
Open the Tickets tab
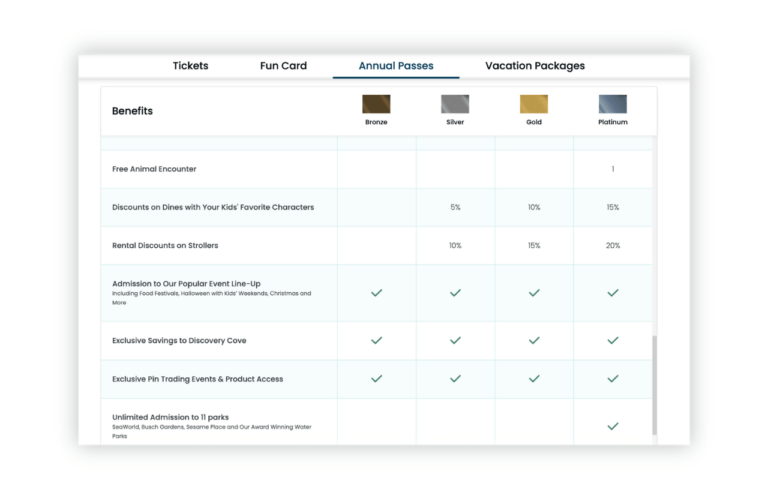coord(191,66)
